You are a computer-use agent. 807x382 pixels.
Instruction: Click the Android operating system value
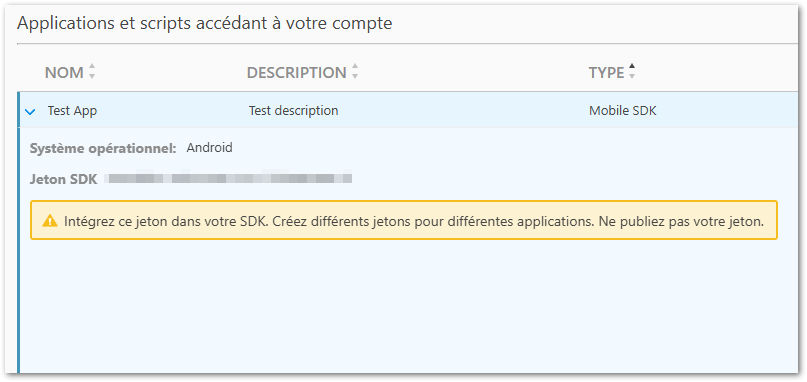[209, 148]
